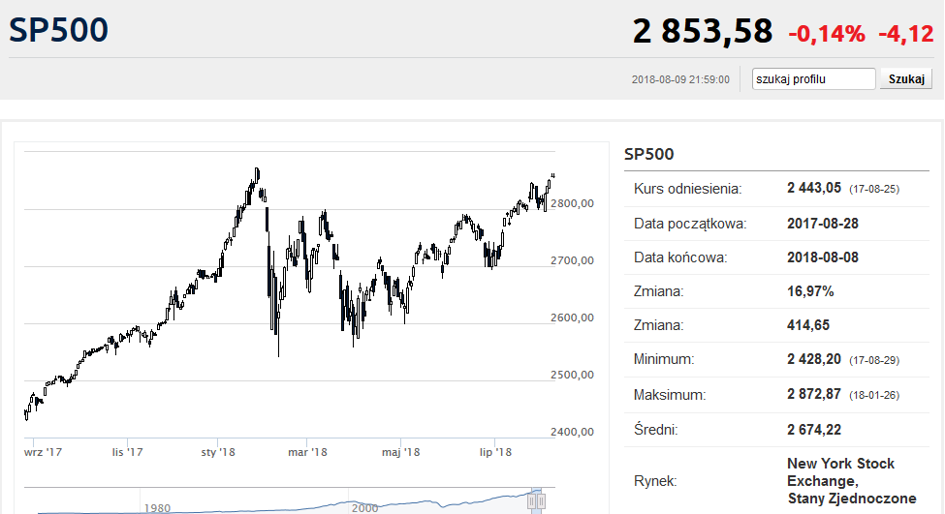Click the red -4,12 point change
The width and height of the screenshot is (945, 514).
[x=905, y=33]
